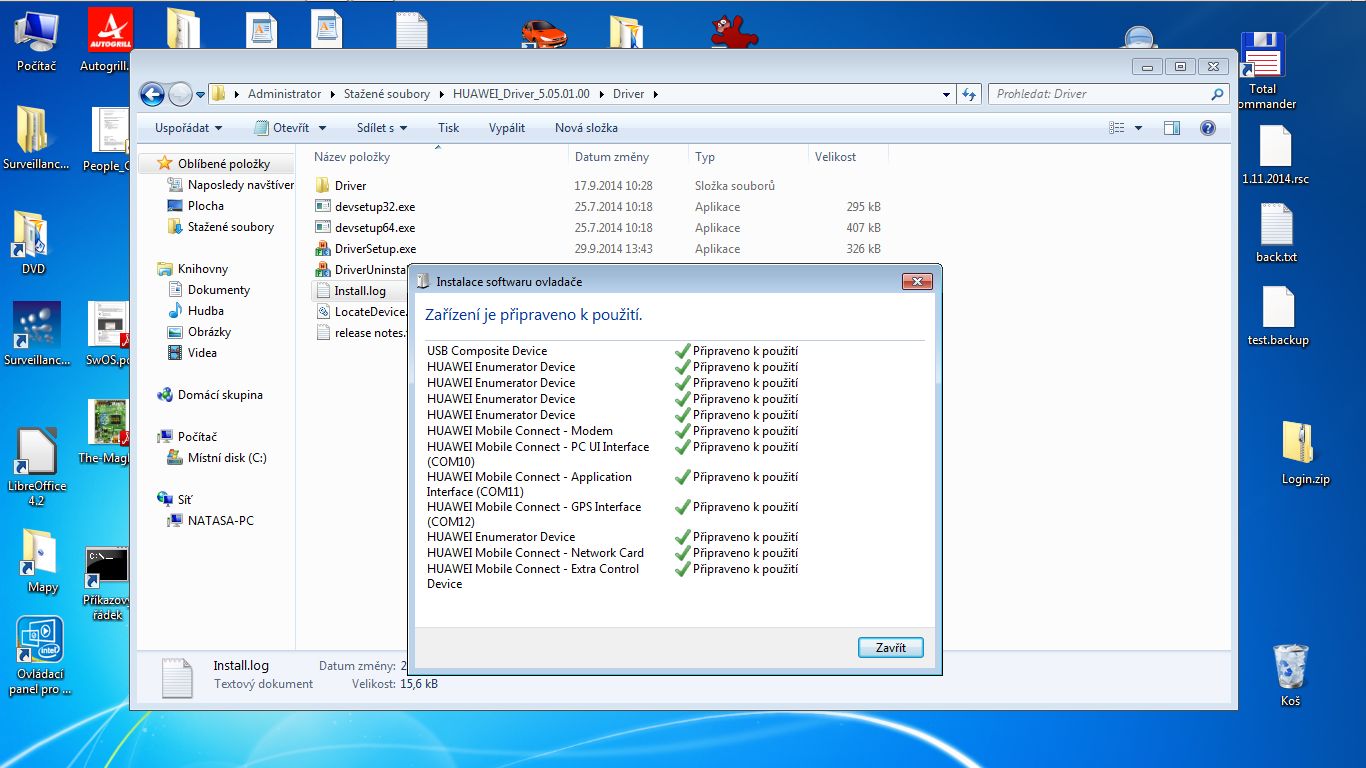Click the change view icon
This screenshot has width=1366, height=768.
(1117, 128)
